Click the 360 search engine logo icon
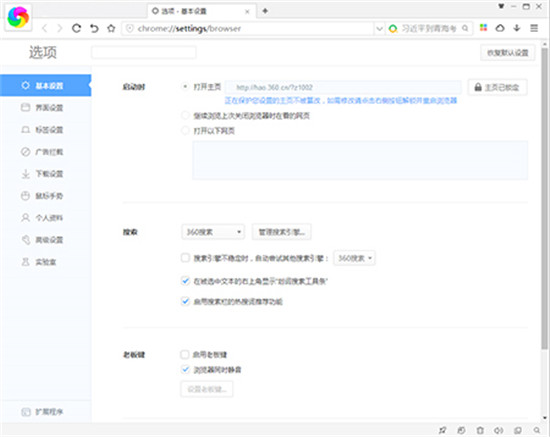Image resolution: width=550 pixels, height=437 pixels. 393,28
